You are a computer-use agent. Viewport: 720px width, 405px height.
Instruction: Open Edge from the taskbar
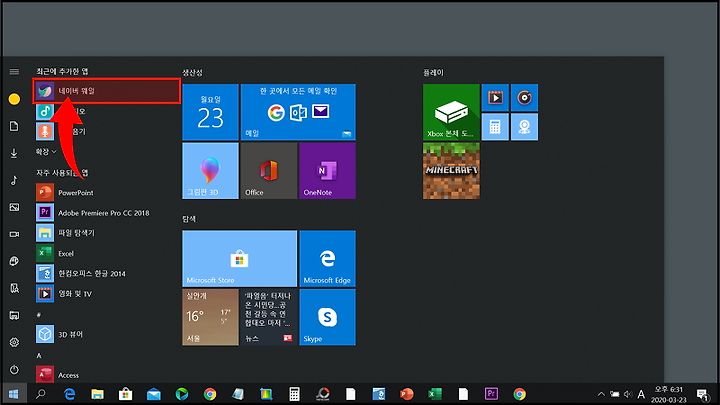(x=69, y=394)
